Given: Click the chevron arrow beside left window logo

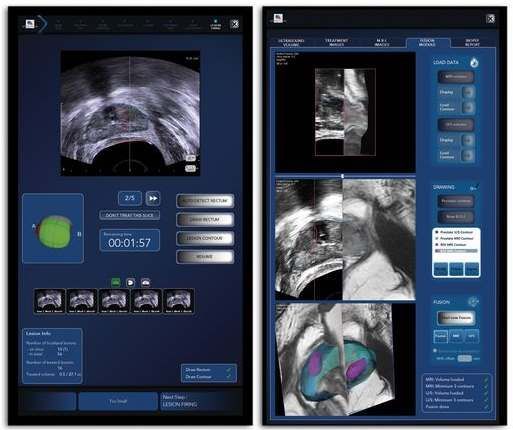Looking at the screenshot, I should [42, 24].
